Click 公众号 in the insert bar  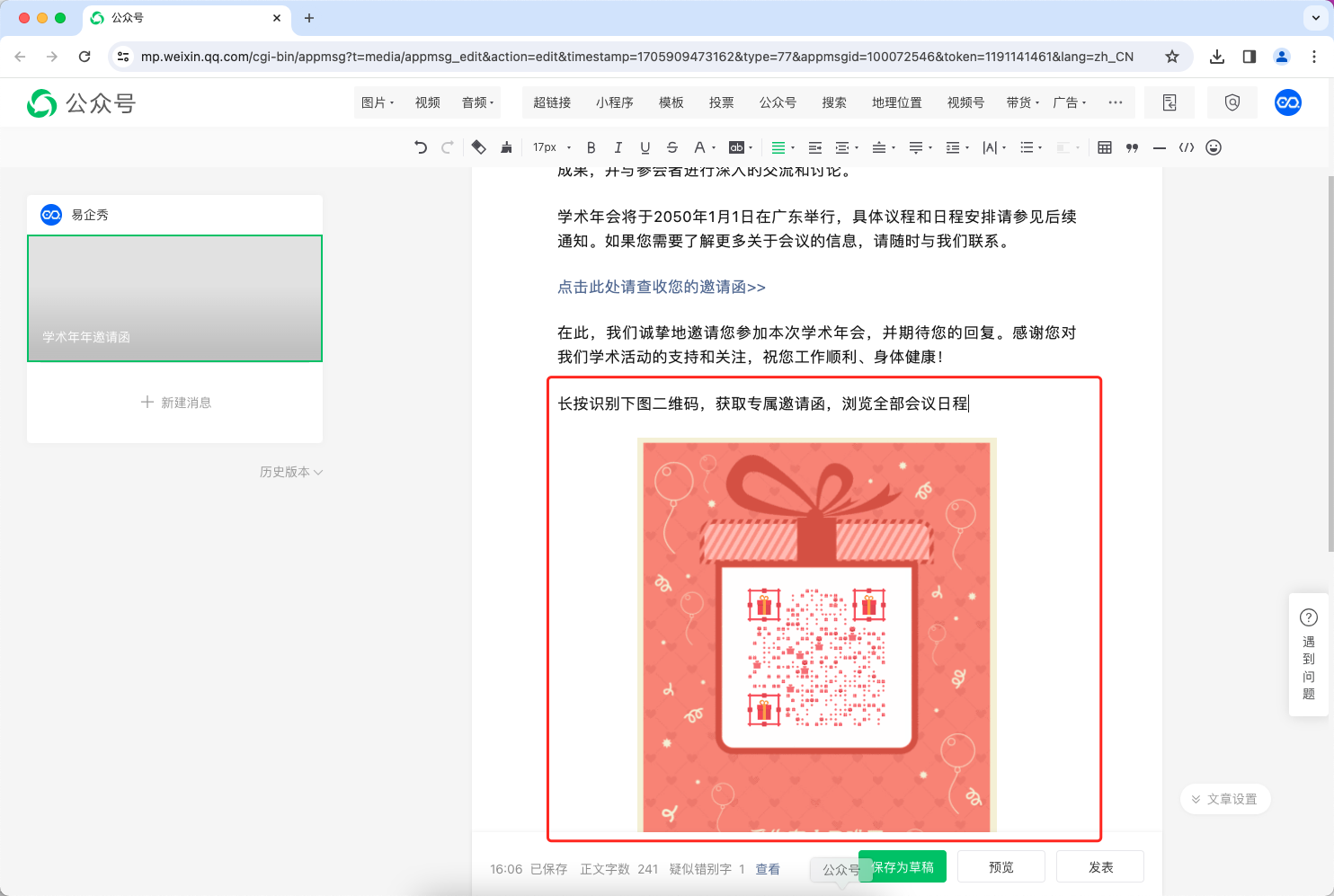point(778,102)
